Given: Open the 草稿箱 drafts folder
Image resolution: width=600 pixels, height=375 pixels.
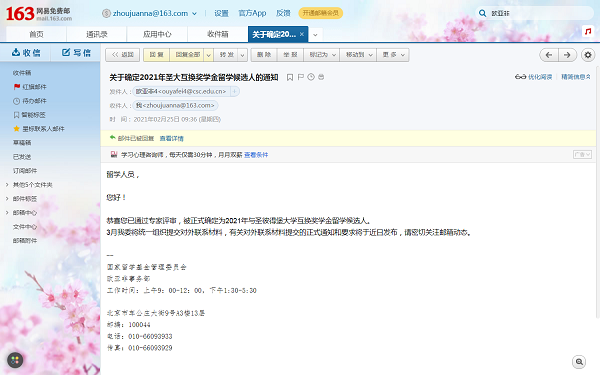Looking at the screenshot, I should tap(22, 143).
